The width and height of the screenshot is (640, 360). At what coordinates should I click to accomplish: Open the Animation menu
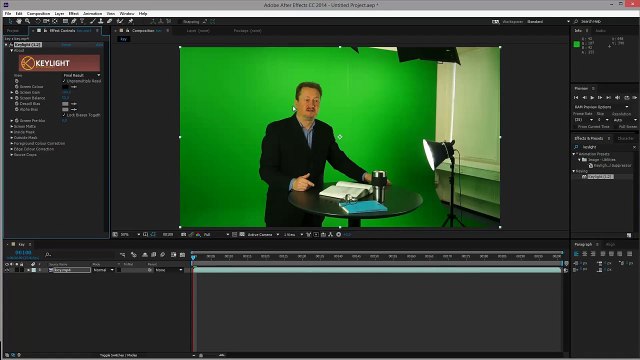click(93, 13)
